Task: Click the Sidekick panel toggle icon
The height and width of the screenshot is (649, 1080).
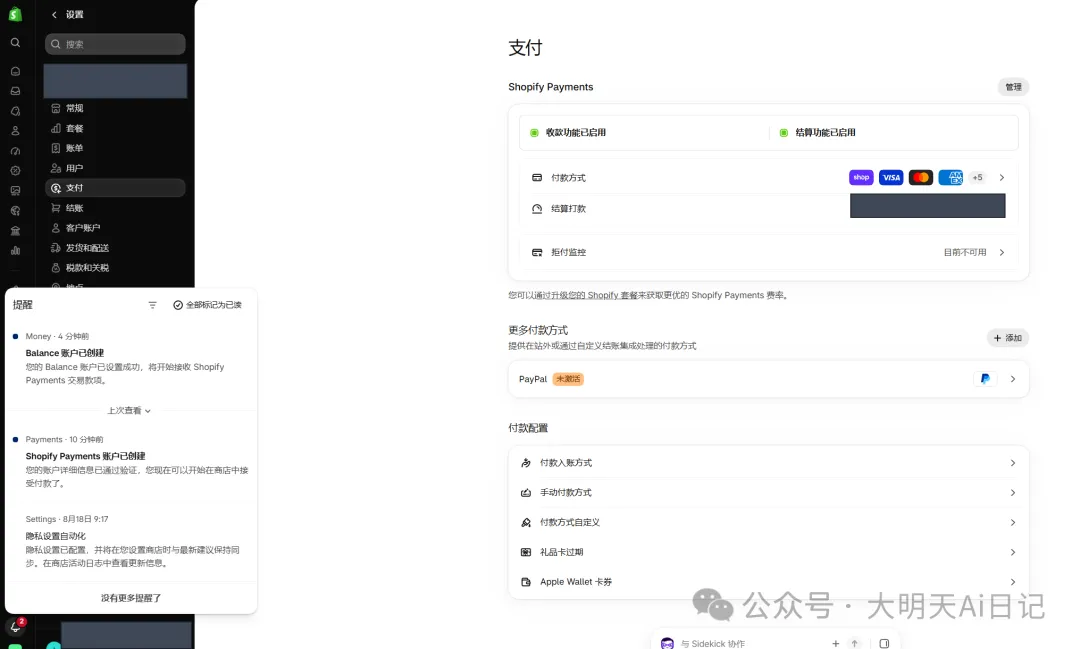Action: (884, 643)
